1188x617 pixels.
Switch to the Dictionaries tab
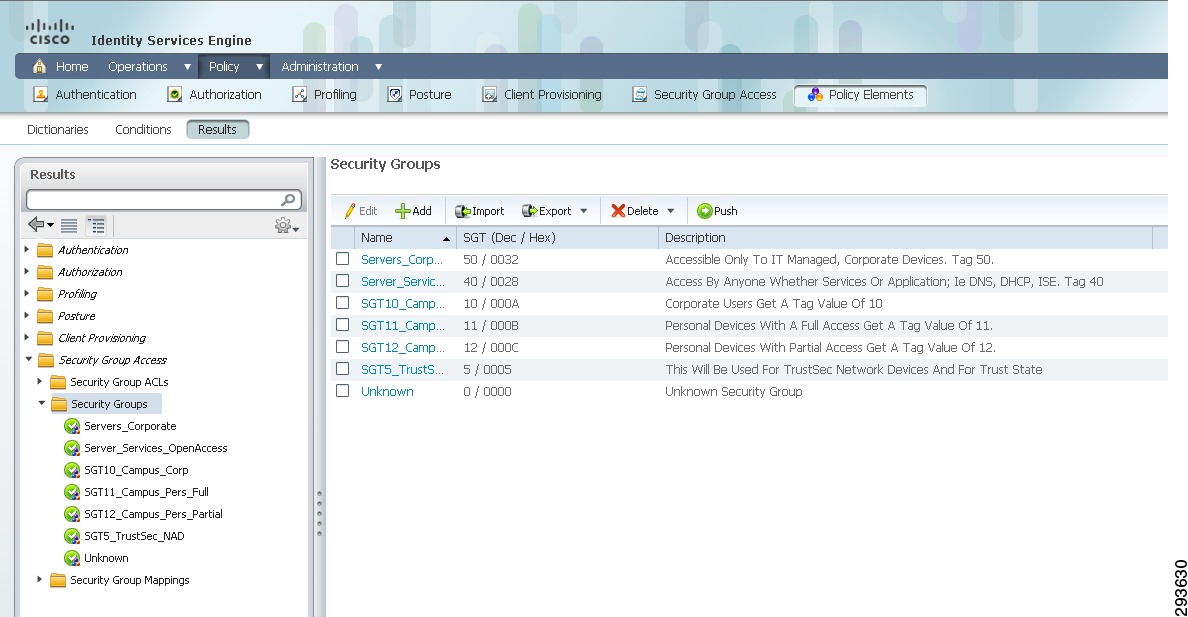point(58,130)
